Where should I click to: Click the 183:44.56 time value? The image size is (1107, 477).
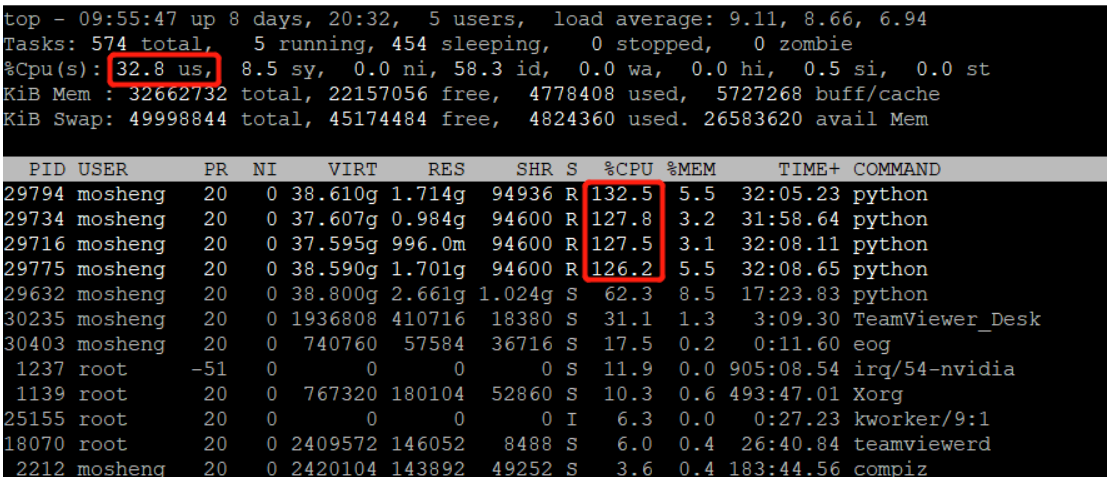click(784, 469)
